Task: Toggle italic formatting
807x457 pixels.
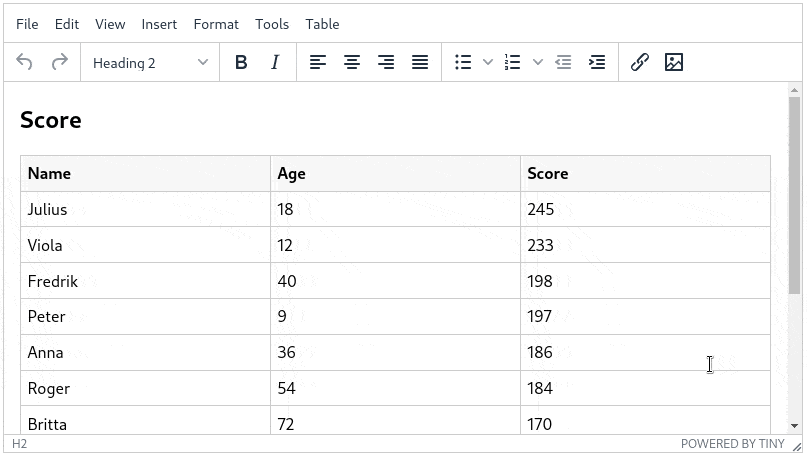Action: click(x=275, y=62)
